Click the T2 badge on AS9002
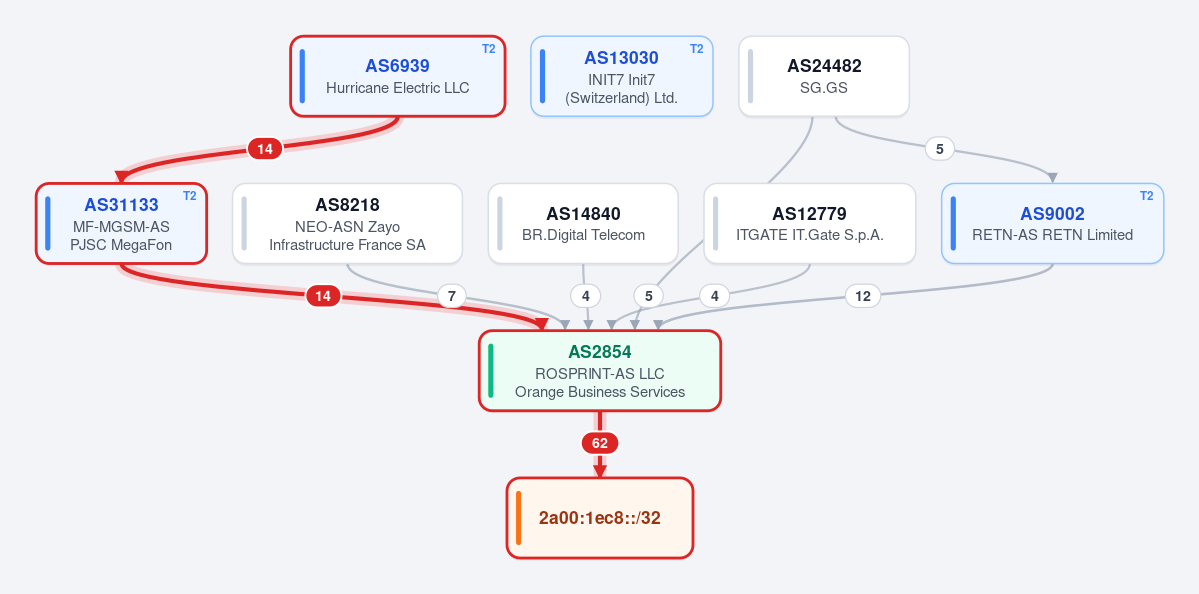Image resolution: width=1199 pixels, height=594 pixels. click(1146, 196)
